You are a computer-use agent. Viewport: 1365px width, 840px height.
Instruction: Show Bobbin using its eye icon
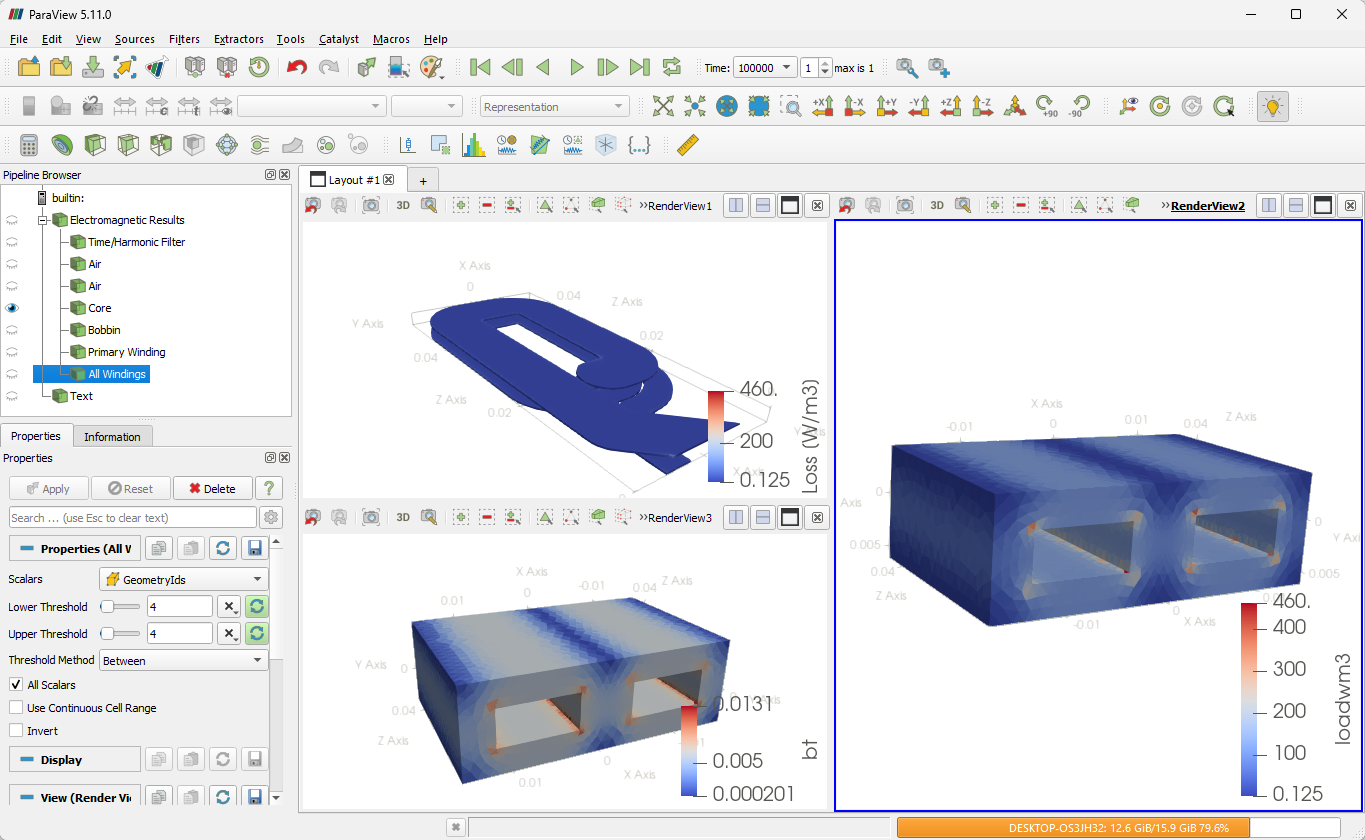click(13, 330)
